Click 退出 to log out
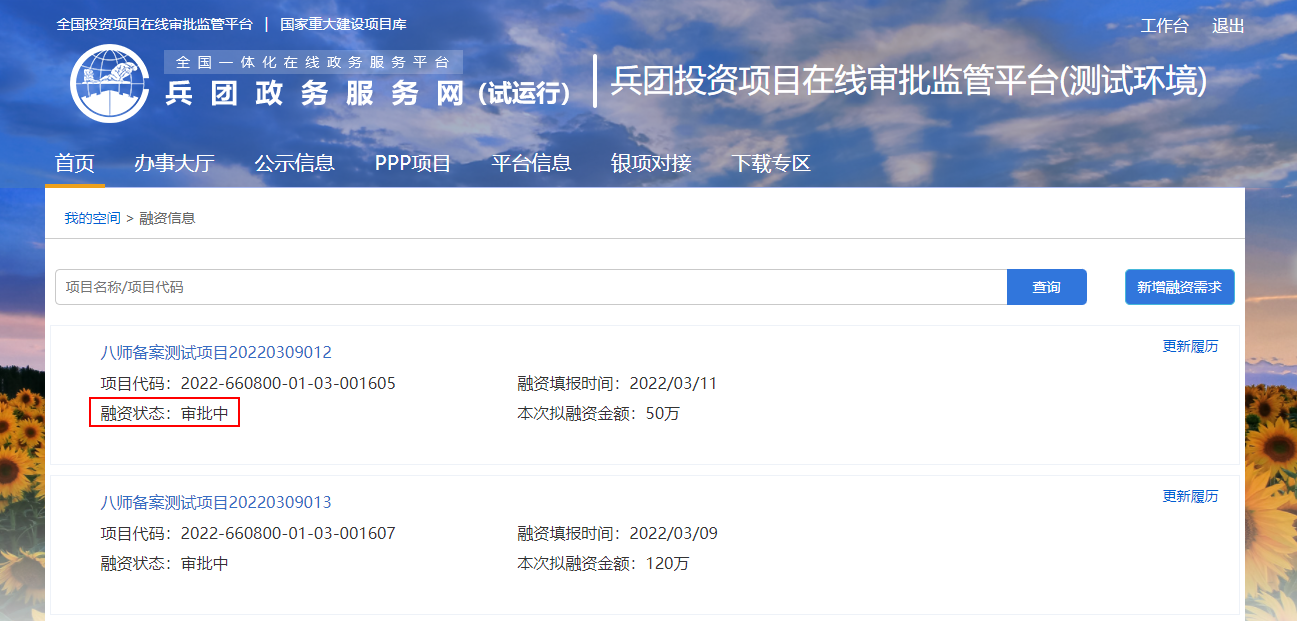The width and height of the screenshot is (1297, 621). point(1228,26)
